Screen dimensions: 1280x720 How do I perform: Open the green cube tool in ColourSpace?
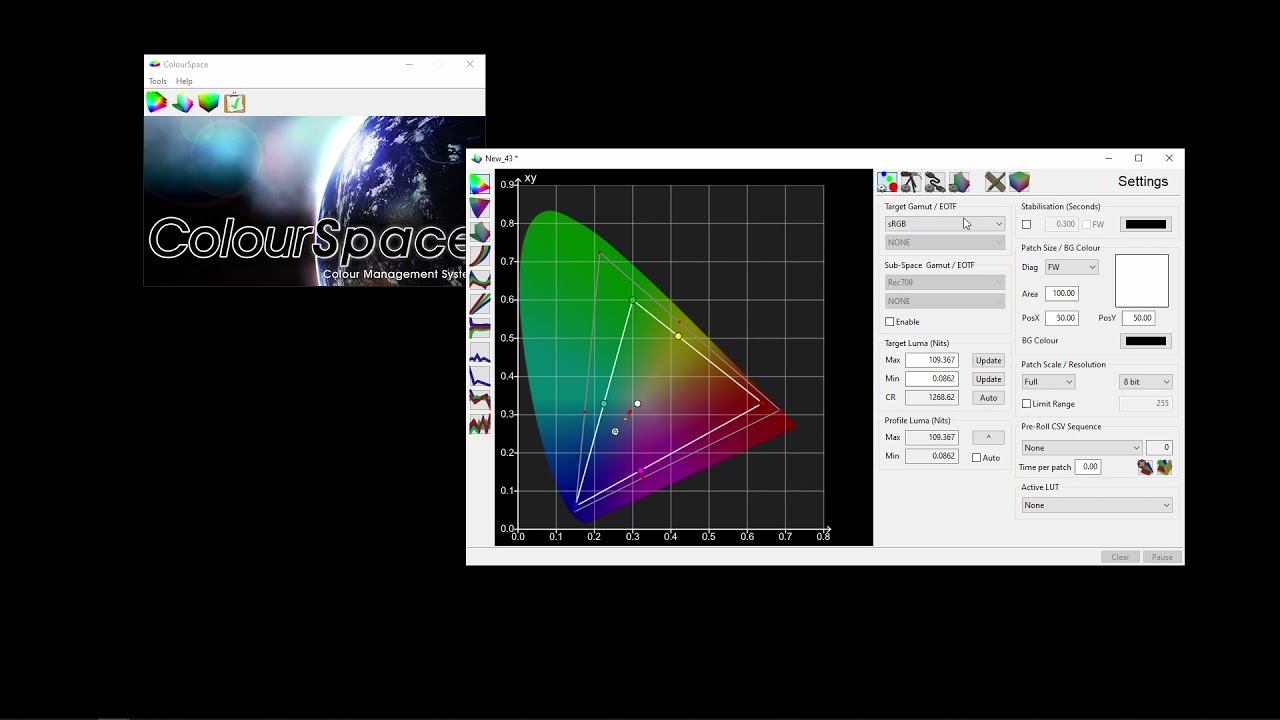[x=208, y=102]
